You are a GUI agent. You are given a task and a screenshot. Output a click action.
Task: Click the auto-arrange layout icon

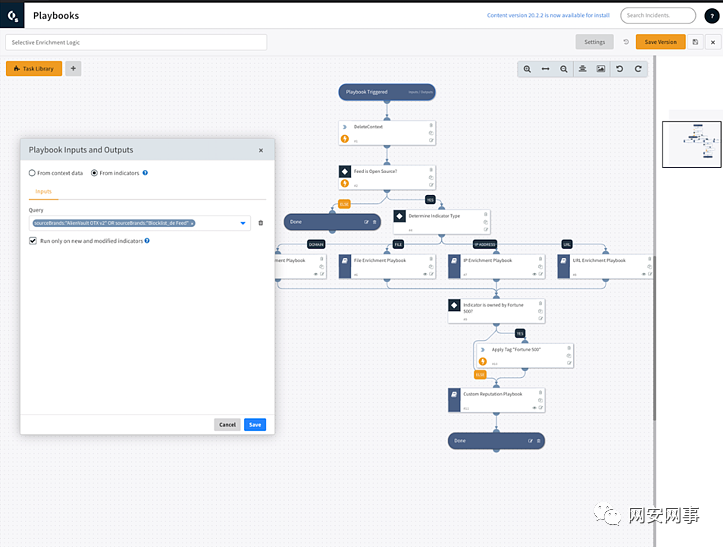(x=583, y=69)
